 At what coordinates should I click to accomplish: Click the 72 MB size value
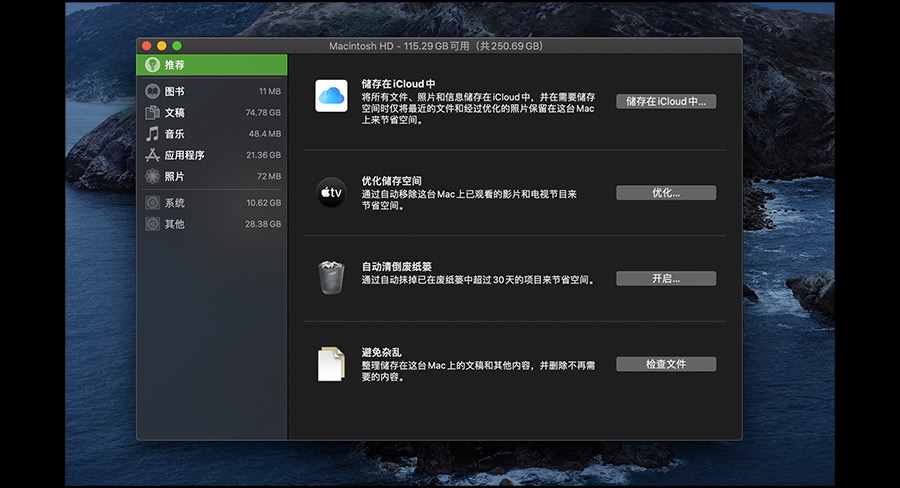tap(269, 176)
